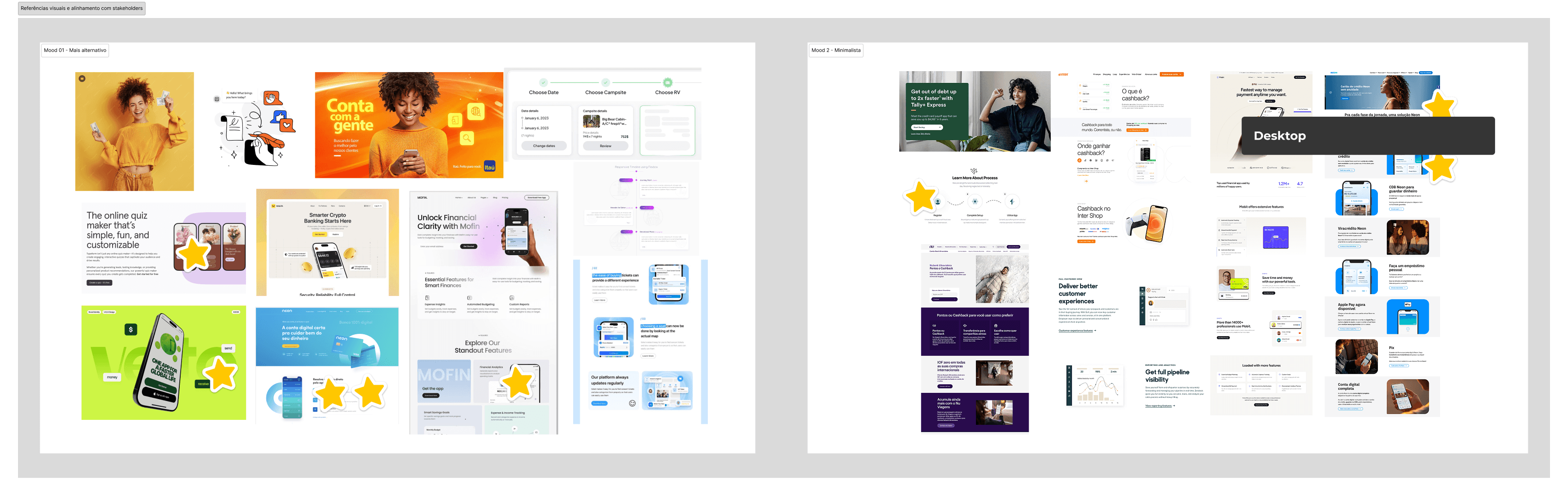The height and width of the screenshot is (496, 1568).
Task: Click the Custom Reports icon on Mofin
Action: (x=512, y=298)
